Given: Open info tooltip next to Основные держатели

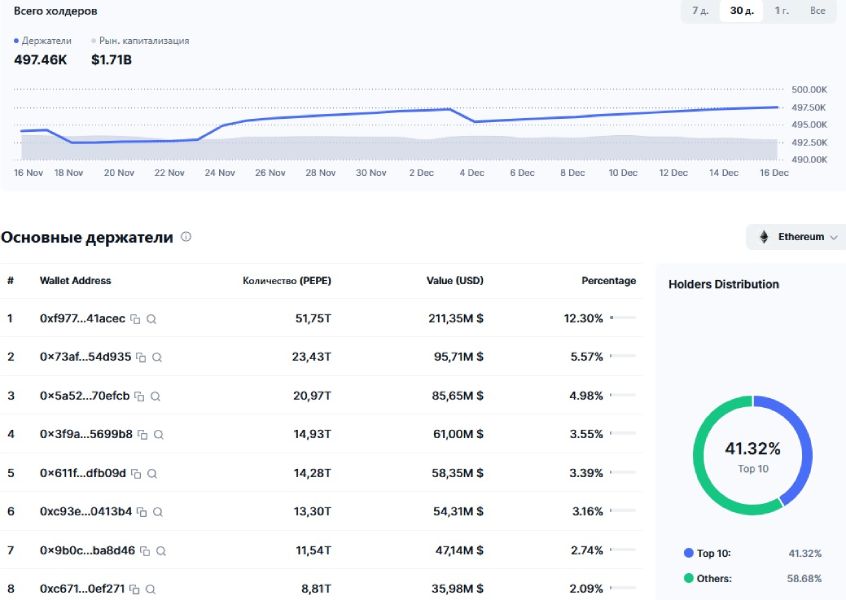Looking at the screenshot, I should (x=186, y=238).
